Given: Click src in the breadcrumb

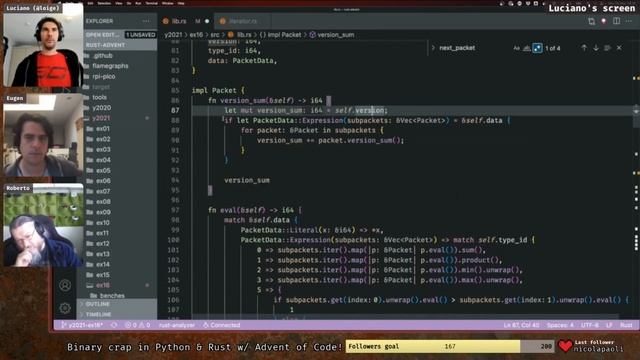Looking at the screenshot, I should click(215, 35).
